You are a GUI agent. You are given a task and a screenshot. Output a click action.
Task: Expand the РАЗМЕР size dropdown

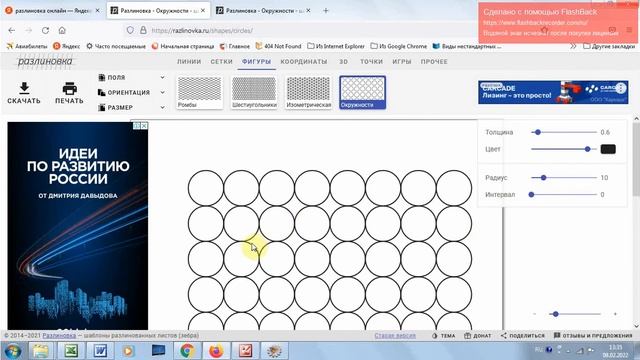tap(131, 108)
